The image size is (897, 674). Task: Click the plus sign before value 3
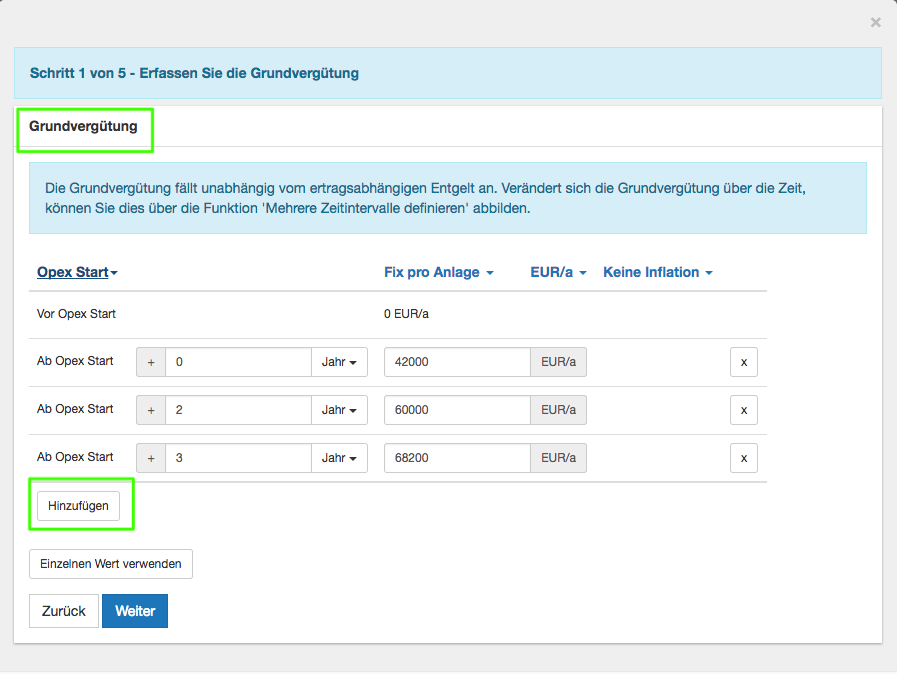coord(151,458)
